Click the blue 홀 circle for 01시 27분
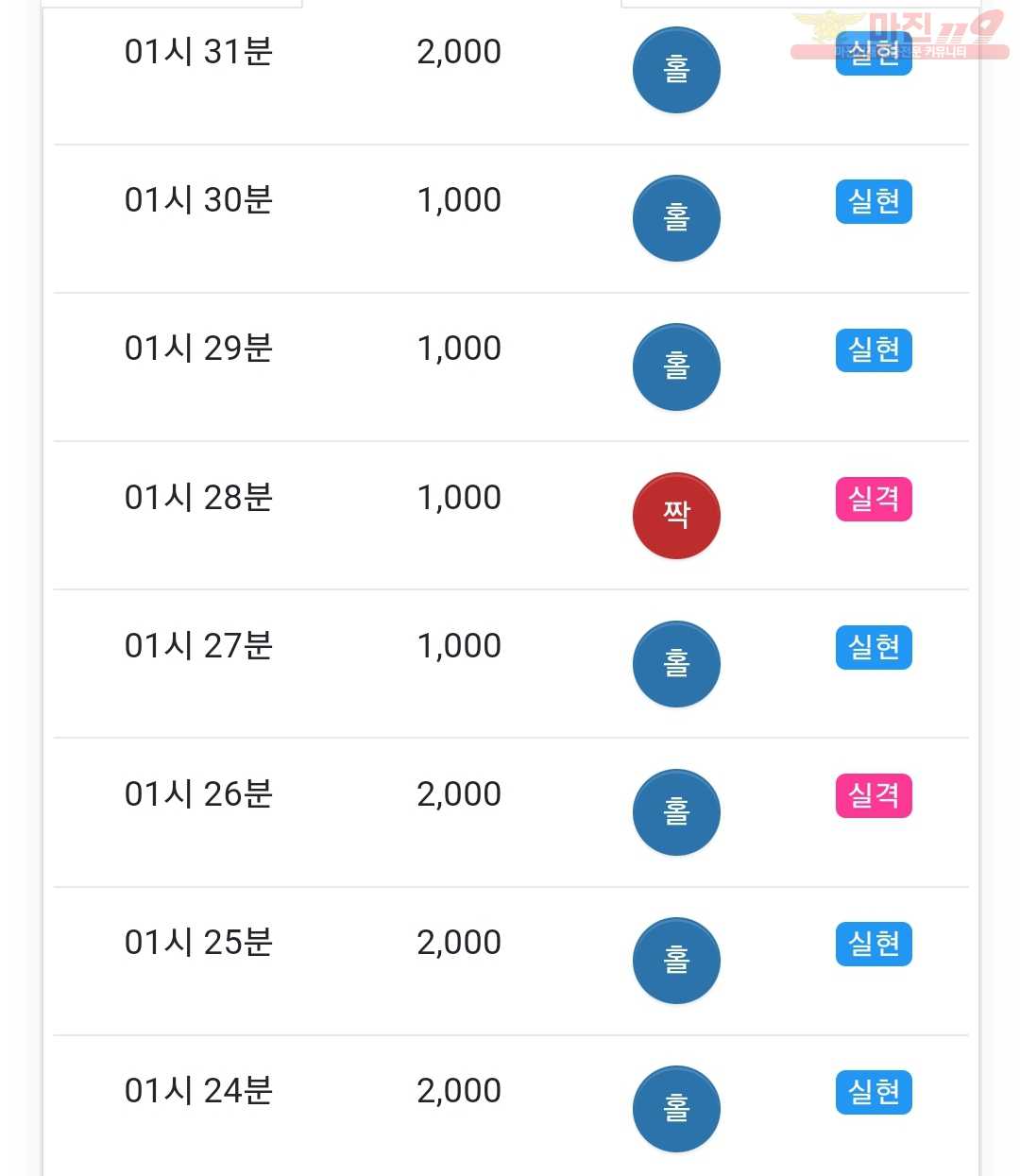The width and height of the screenshot is (1020, 1176). (x=676, y=664)
